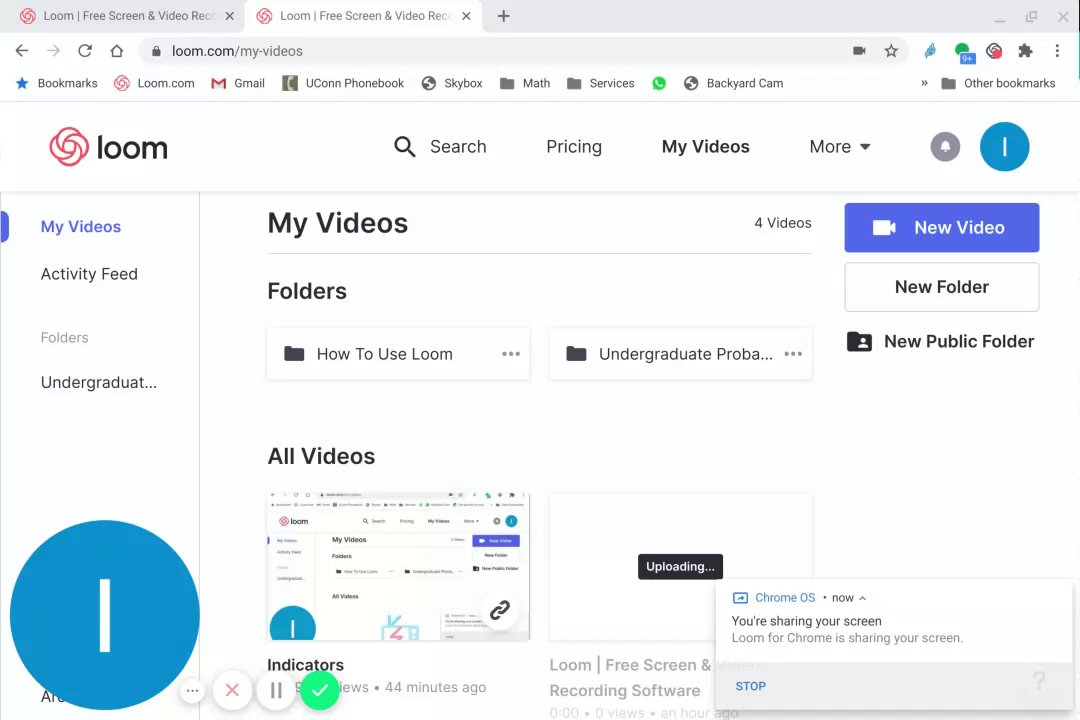
Task: Click the Loom logo in header
Action: pyautogui.click(x=108, y=147)
